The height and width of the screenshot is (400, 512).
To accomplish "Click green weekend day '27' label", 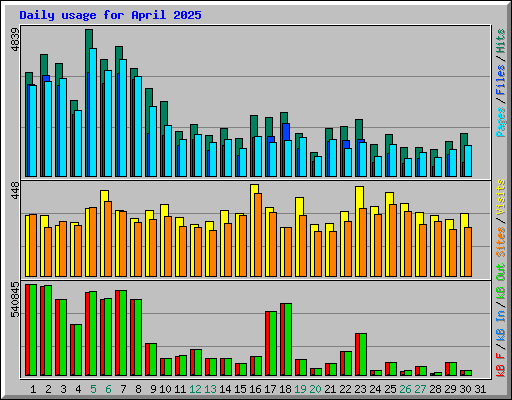I will pyautogui.click(x=420, y=389).
